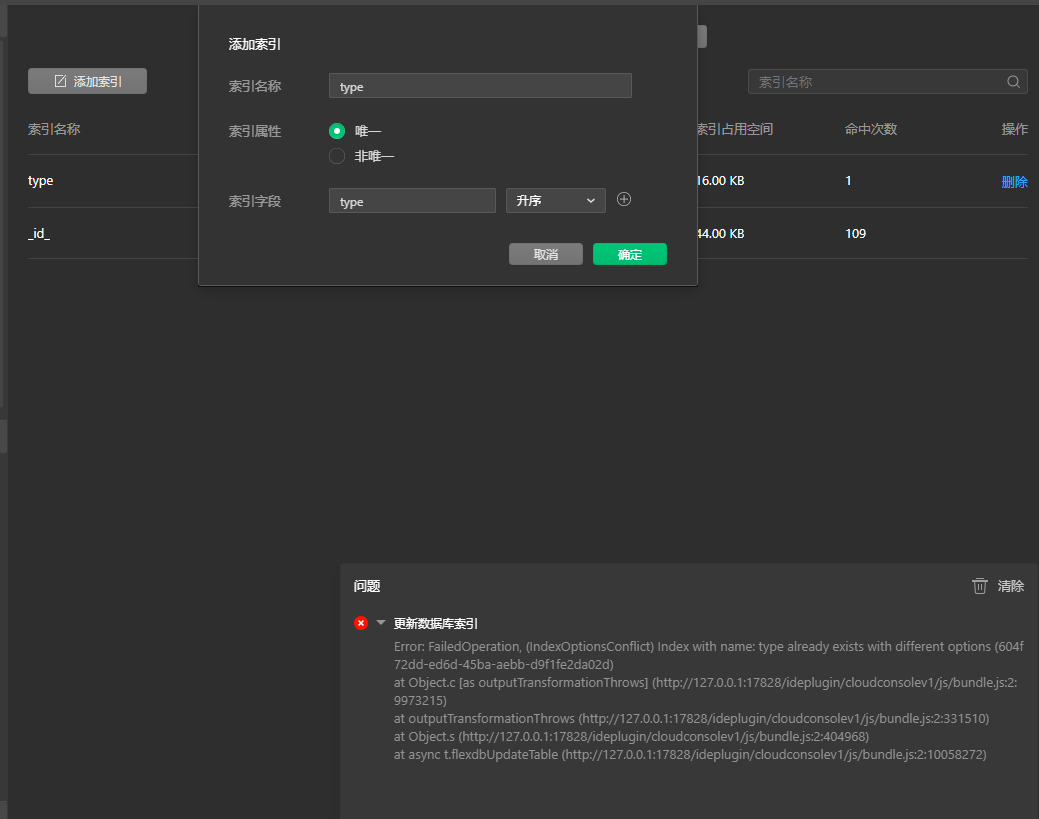The image size is (1039, 819).
Task: Click the trash icon in 问题 panel
Action: click(x=980, y=586)
